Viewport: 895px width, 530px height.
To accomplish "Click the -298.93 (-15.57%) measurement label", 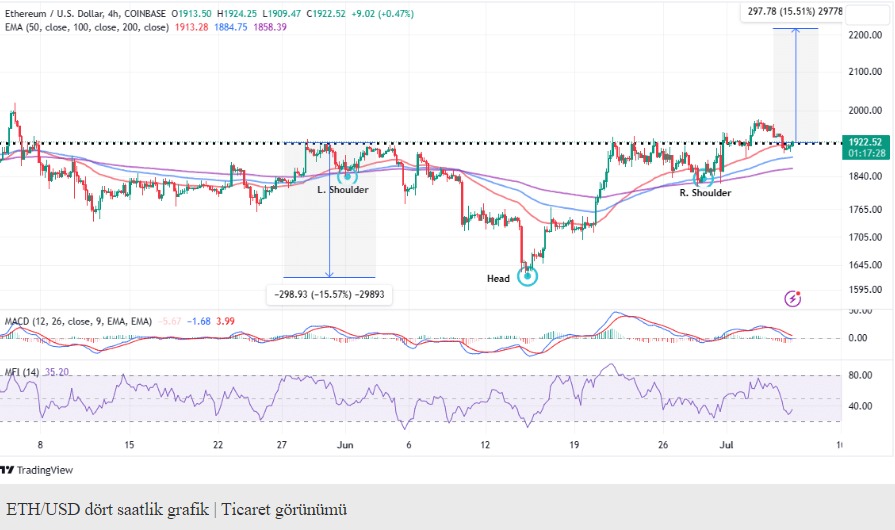I will (329, 294).
